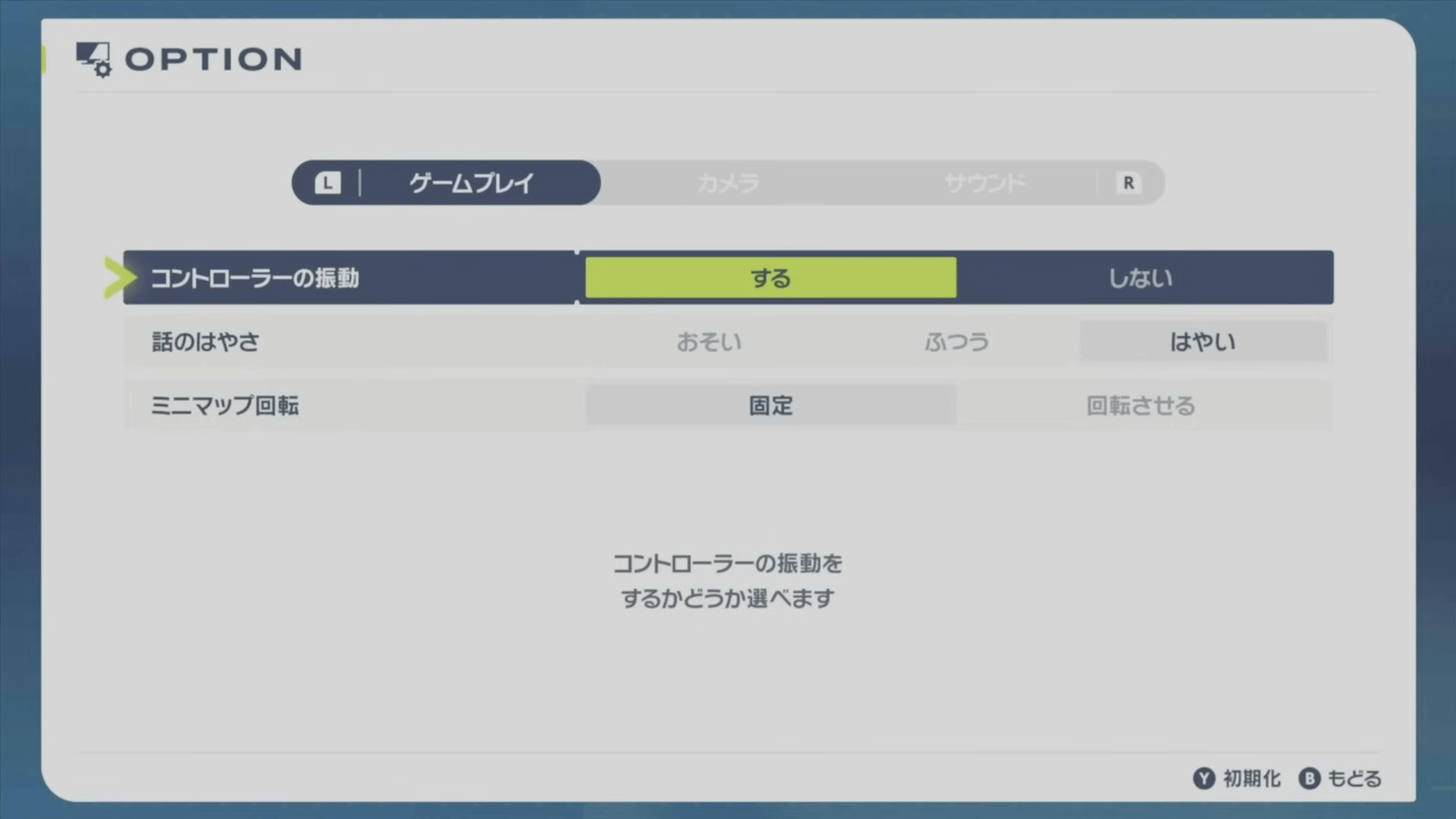Screen dimensions: 1456x819
Task: Switch to the サウンド tab
Action: pyautogui.click(x=984, y=183)
